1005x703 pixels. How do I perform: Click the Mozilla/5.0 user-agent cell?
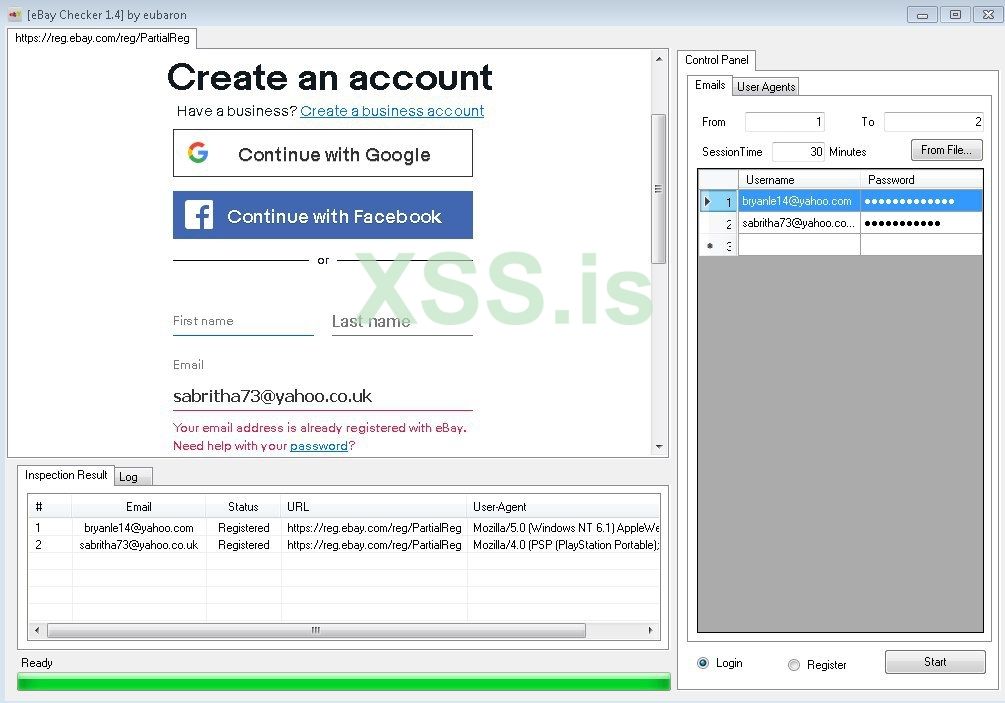[x=564, y=527]
